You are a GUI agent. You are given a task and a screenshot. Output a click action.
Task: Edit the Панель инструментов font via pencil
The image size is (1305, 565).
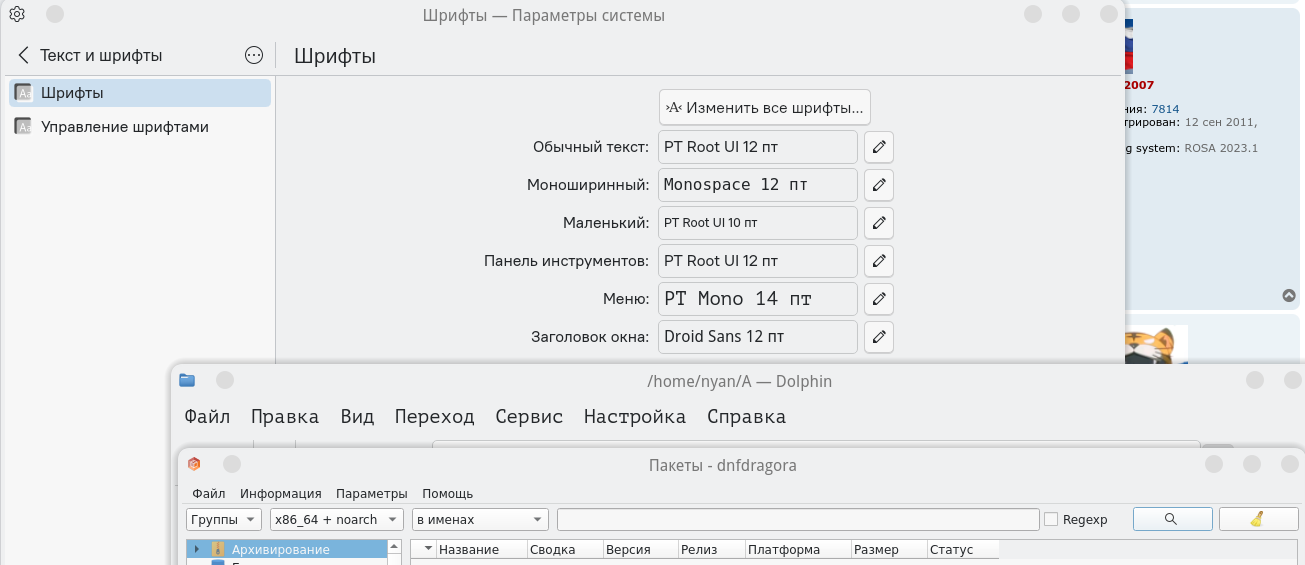tap(878, 261)
